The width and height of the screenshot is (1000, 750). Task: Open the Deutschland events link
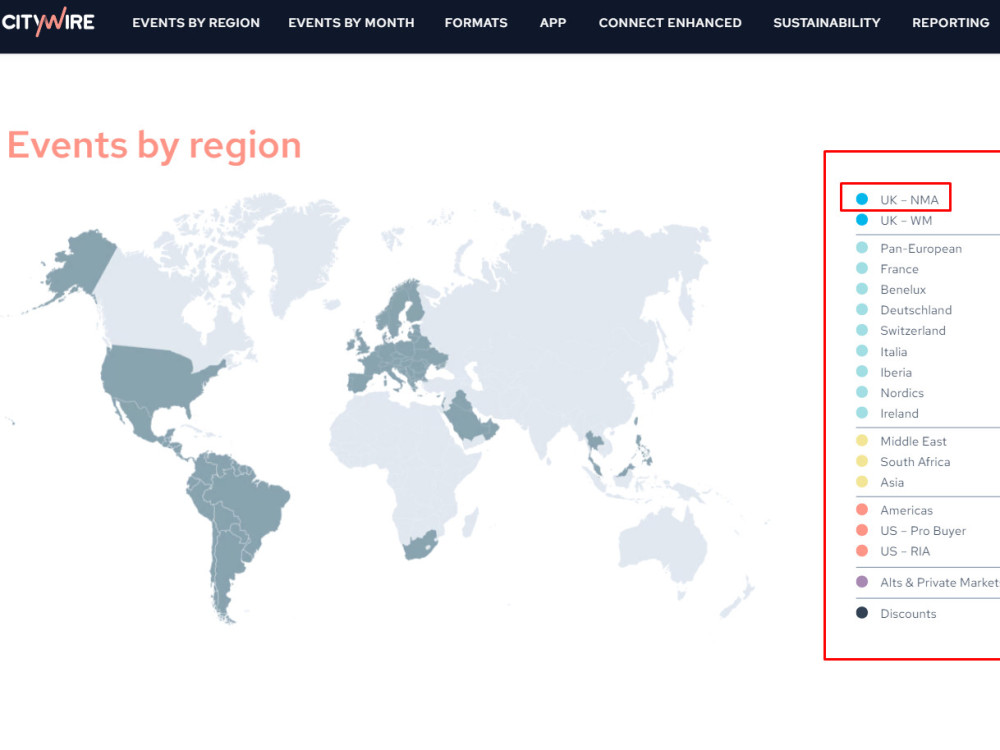coord(916,310)
